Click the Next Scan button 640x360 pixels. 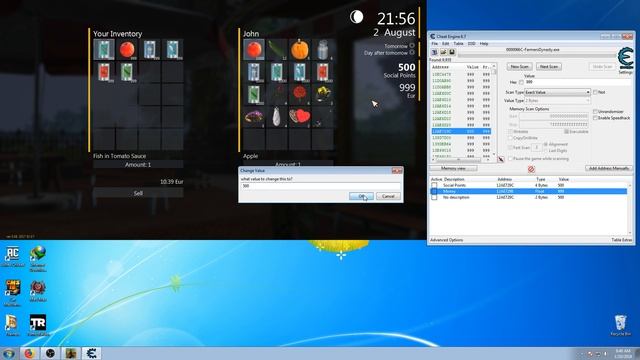[549, 67]
